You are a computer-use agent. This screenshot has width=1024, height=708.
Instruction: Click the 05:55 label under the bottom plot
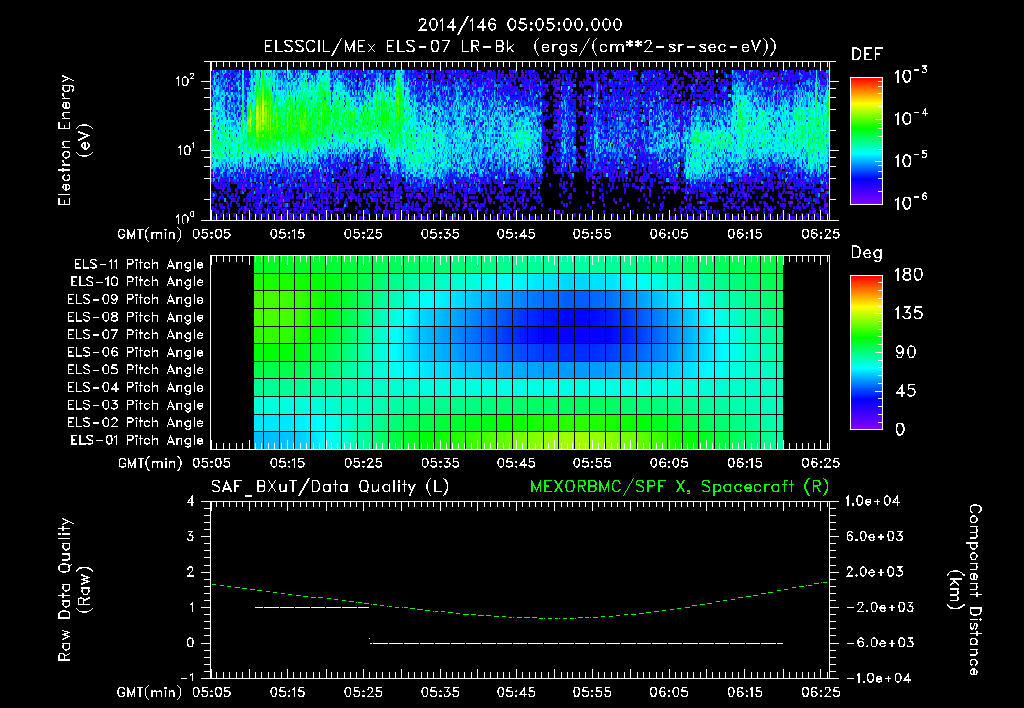pos(592,692)
